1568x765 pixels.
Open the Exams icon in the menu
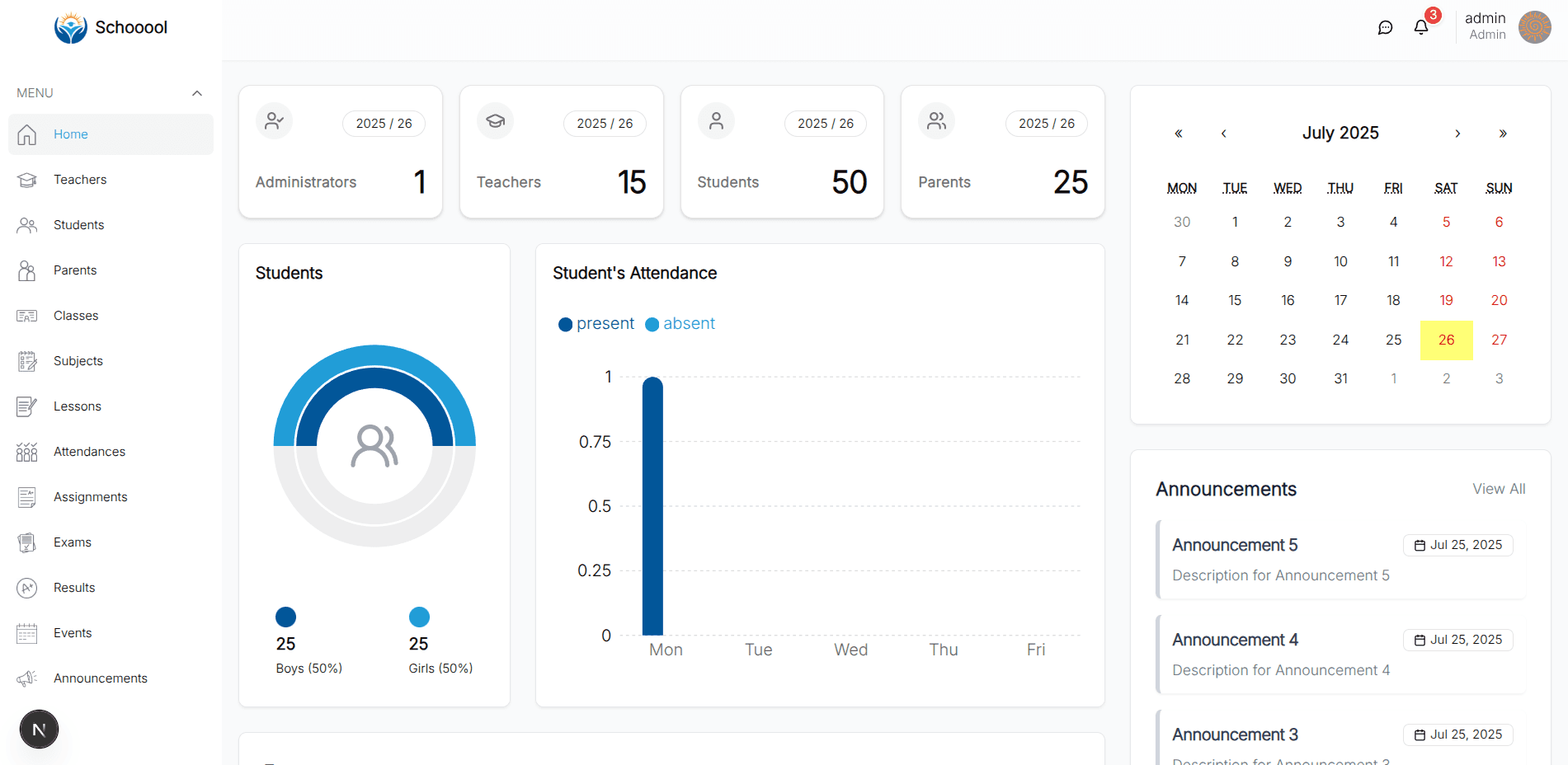pos(27,542)
